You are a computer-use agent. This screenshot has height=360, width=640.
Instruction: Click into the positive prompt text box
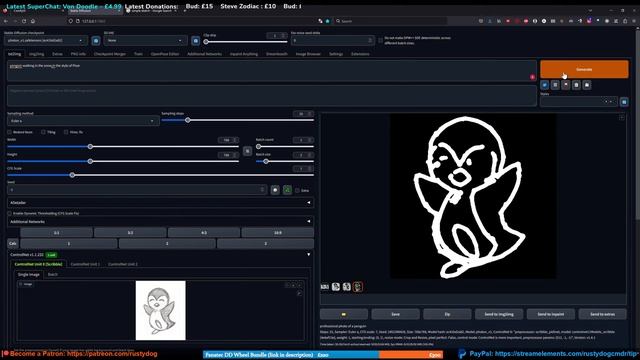[271, 71]
